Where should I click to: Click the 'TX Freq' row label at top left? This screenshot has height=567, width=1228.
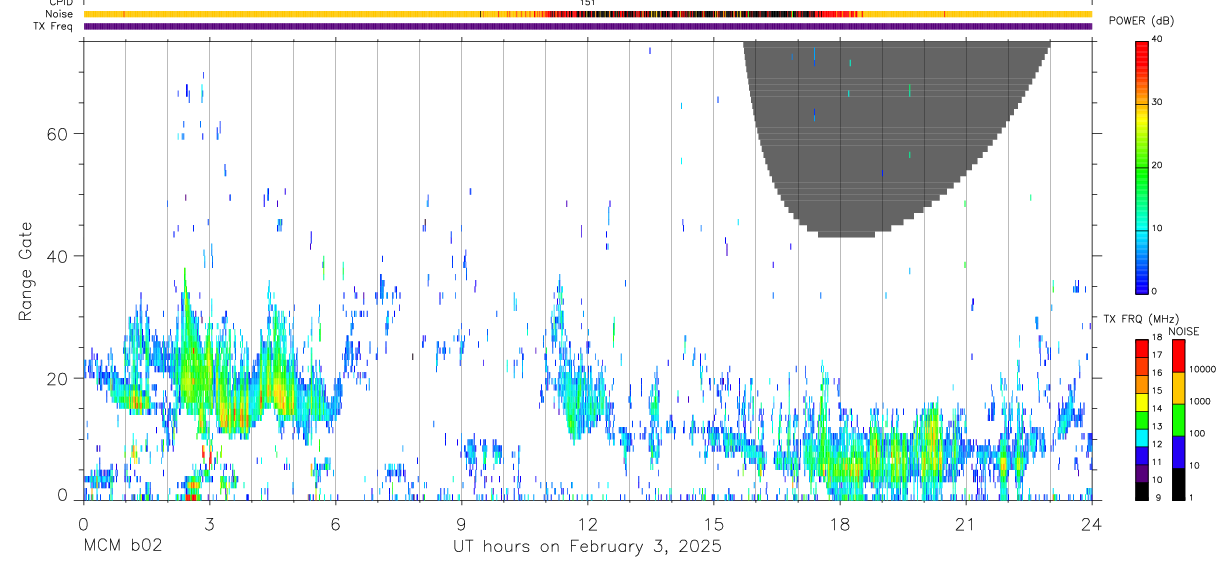54,26
